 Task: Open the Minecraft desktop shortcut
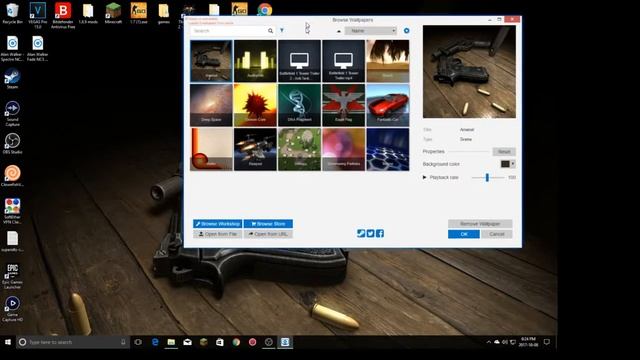pos(113,13)
